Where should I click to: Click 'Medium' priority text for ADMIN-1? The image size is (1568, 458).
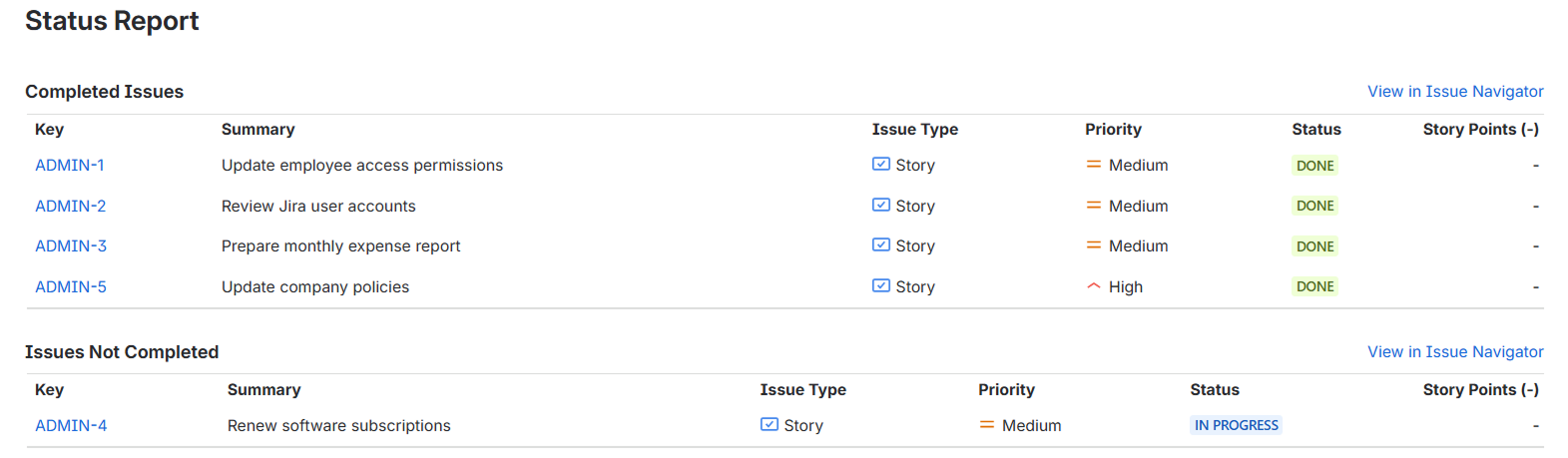click(x=1139, y=166)
